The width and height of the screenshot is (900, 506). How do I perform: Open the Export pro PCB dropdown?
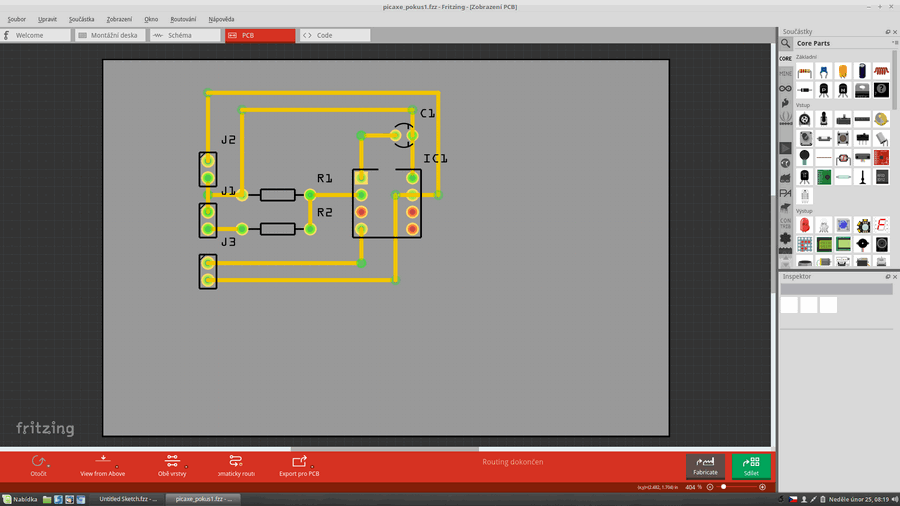coord(299,464)
